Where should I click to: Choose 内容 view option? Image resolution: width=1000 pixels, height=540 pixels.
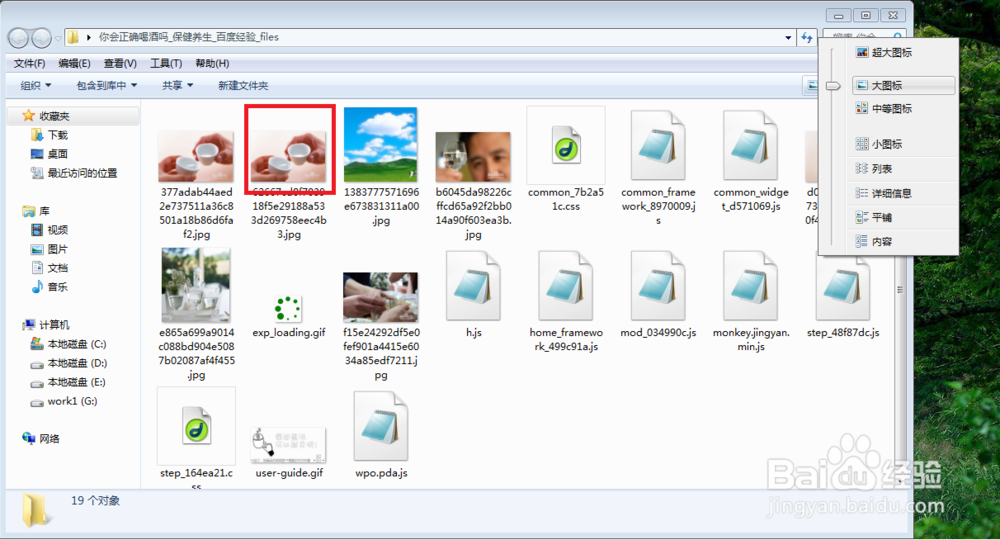point(903,242)
